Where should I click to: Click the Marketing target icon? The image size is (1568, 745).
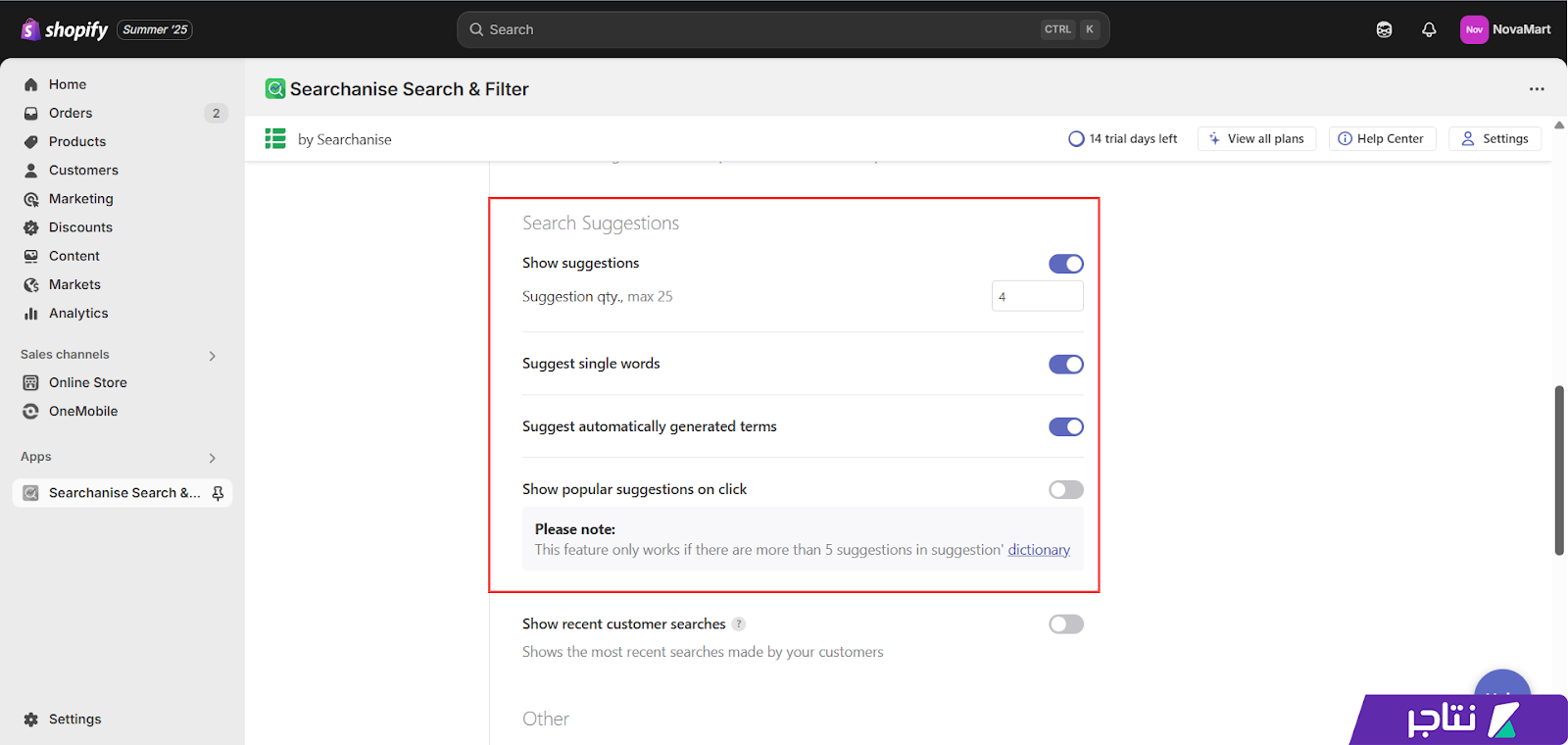click(31, 199)
